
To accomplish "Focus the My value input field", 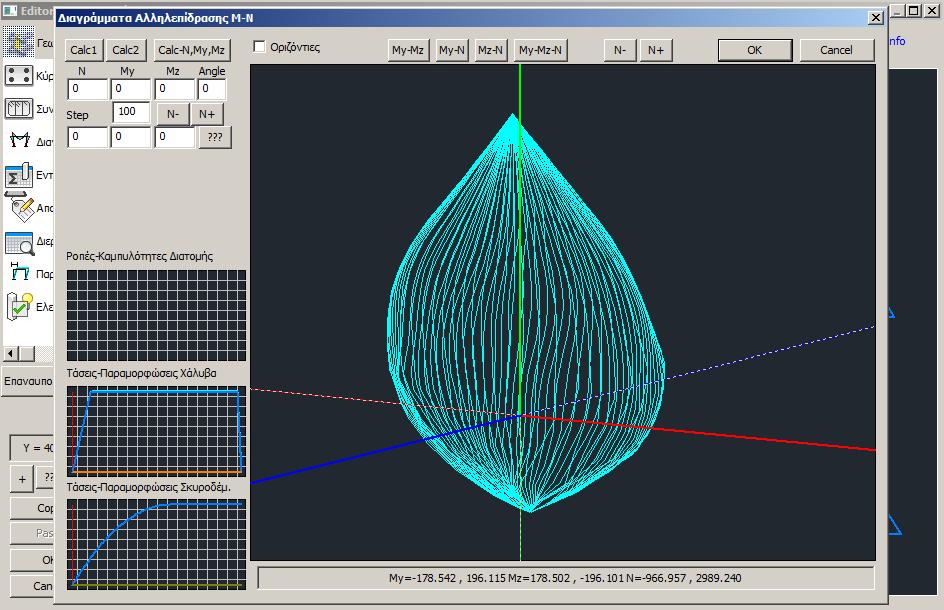I will point(131,89).
